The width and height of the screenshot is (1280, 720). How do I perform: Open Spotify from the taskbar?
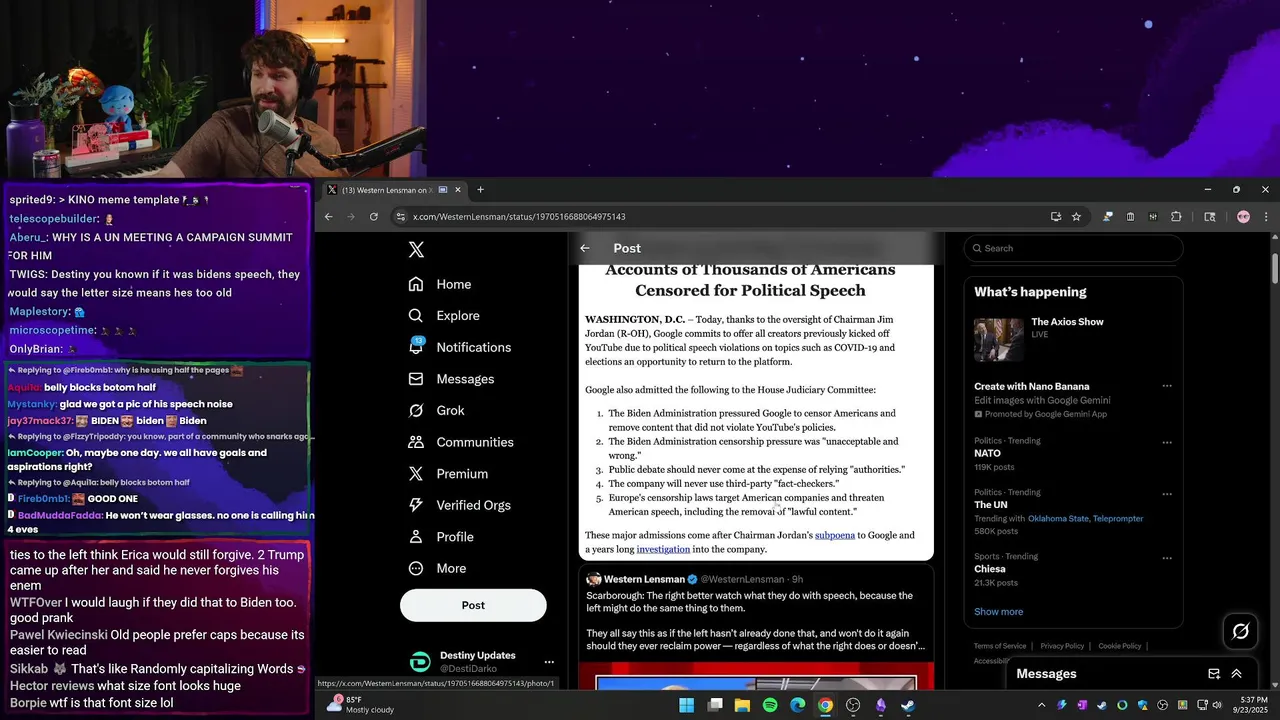[770, 705]
